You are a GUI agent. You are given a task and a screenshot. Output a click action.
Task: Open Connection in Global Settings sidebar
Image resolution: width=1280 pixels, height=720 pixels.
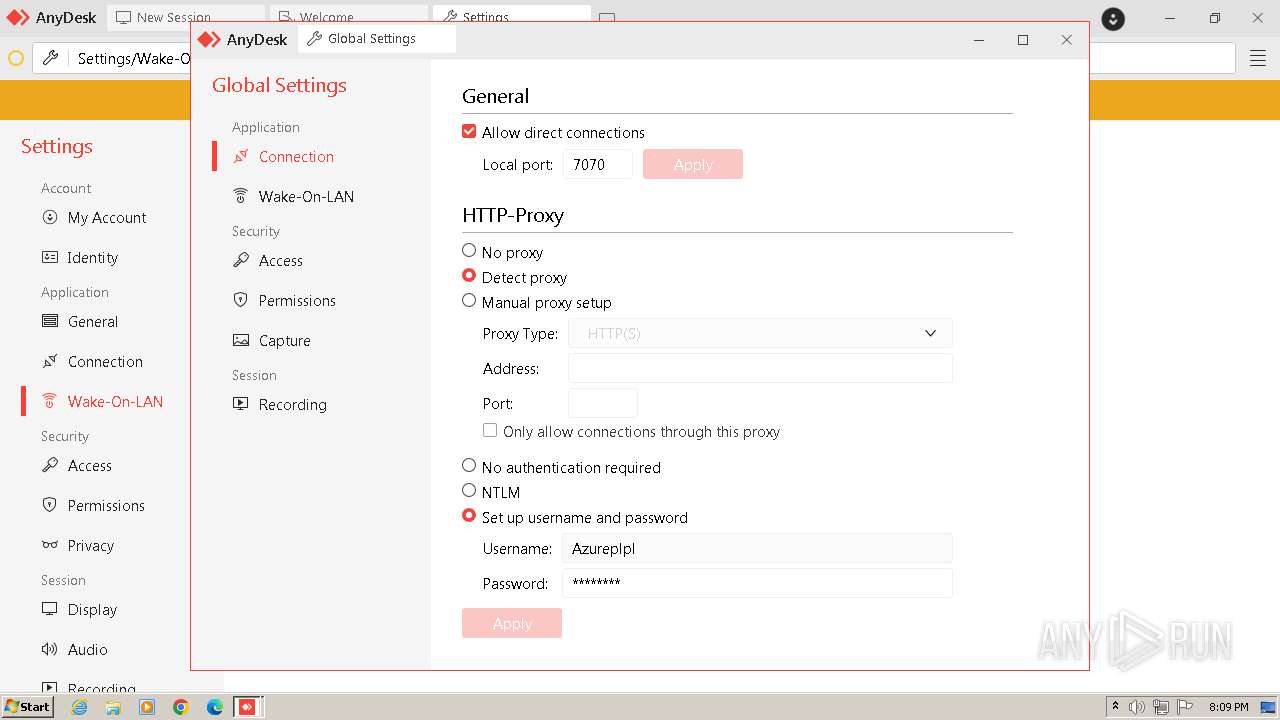pos(296,157)
